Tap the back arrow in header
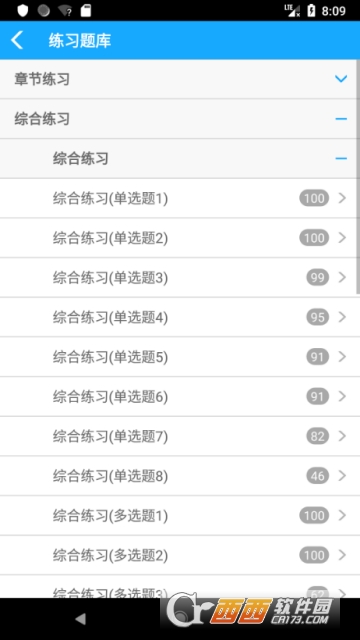Screen dimensions: 360x640 [17, 40]
